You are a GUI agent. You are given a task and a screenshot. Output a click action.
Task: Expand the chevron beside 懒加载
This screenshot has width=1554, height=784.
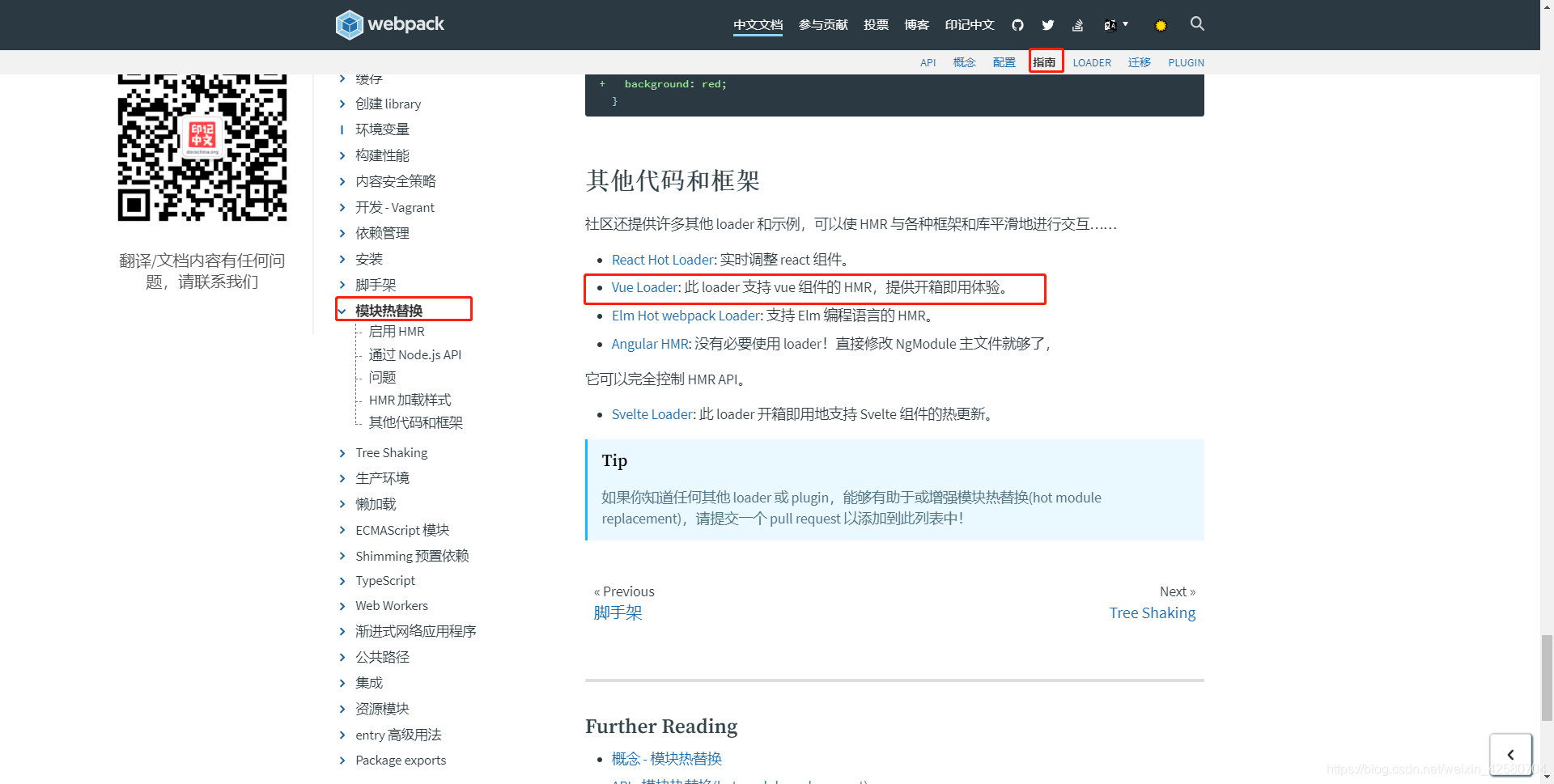(x=342, y=504)
